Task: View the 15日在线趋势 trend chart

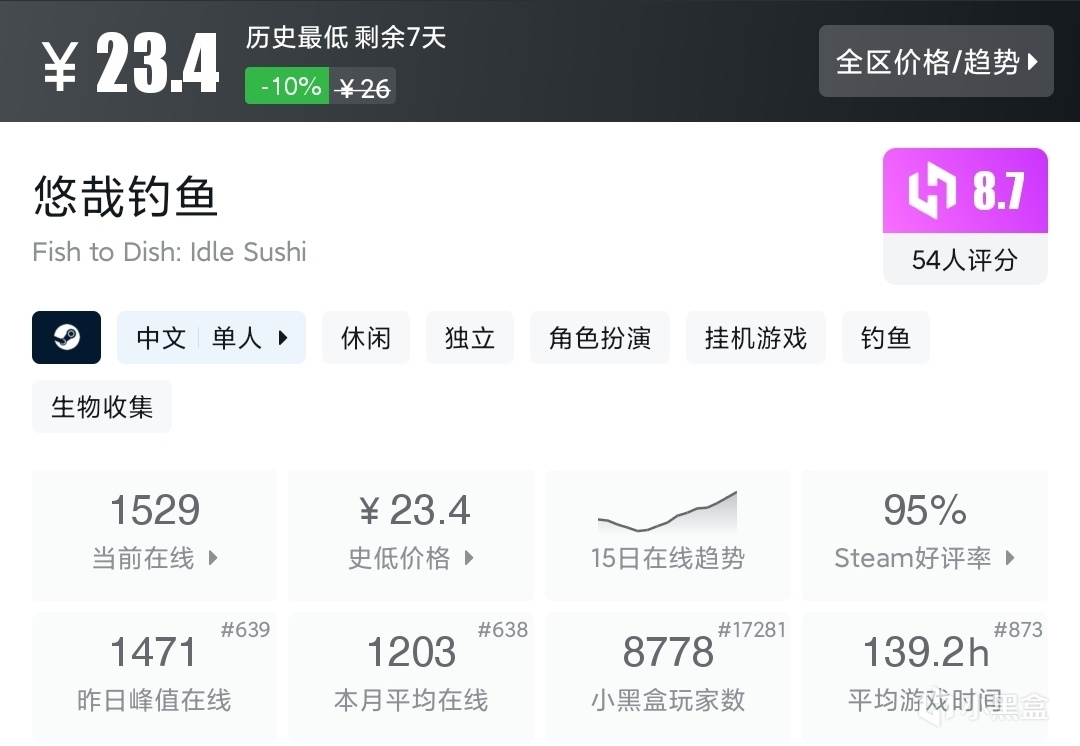Action: click(x=667, y=535)
